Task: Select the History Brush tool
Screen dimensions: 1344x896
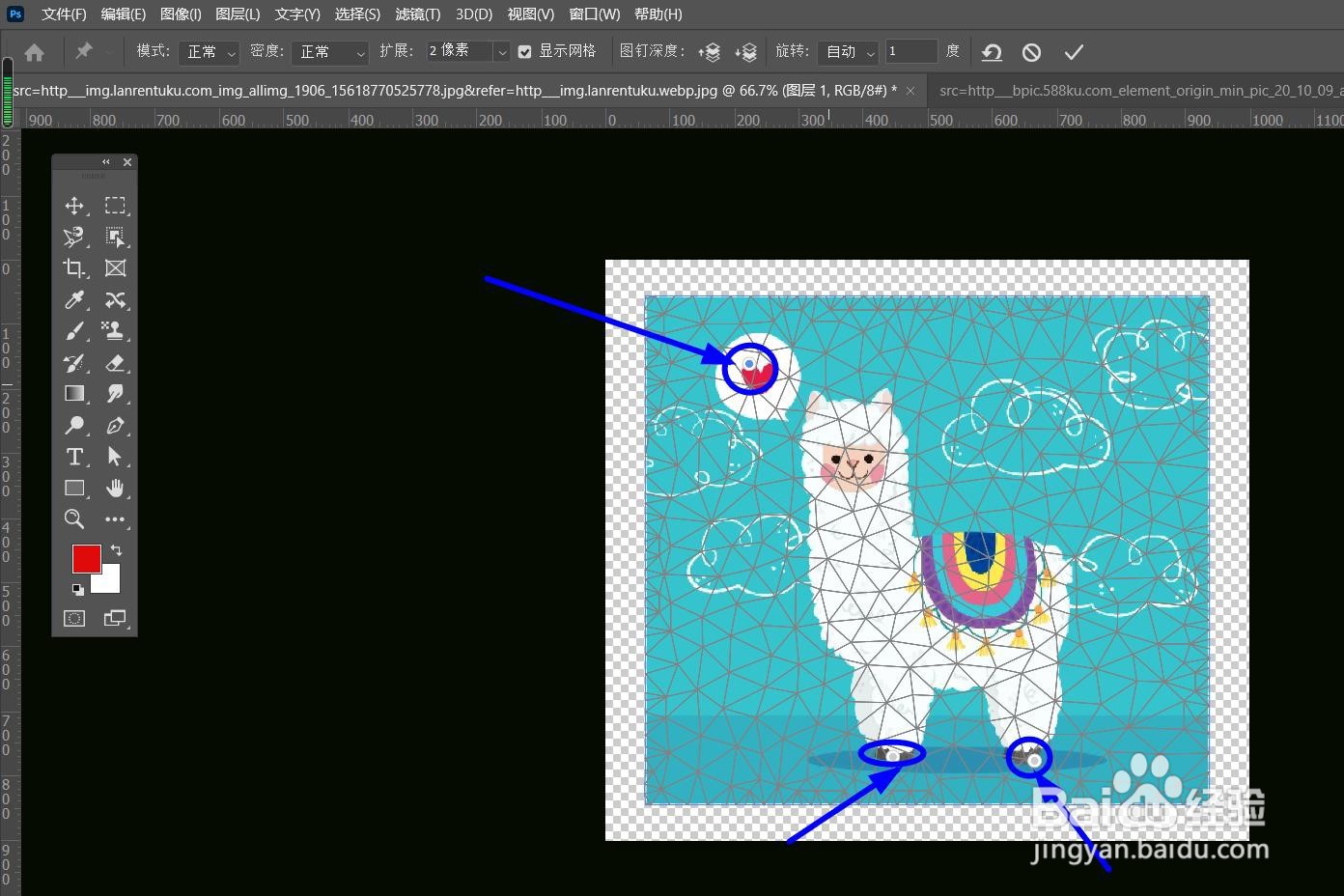Action: pyautogui.click(x=74, y=363)
